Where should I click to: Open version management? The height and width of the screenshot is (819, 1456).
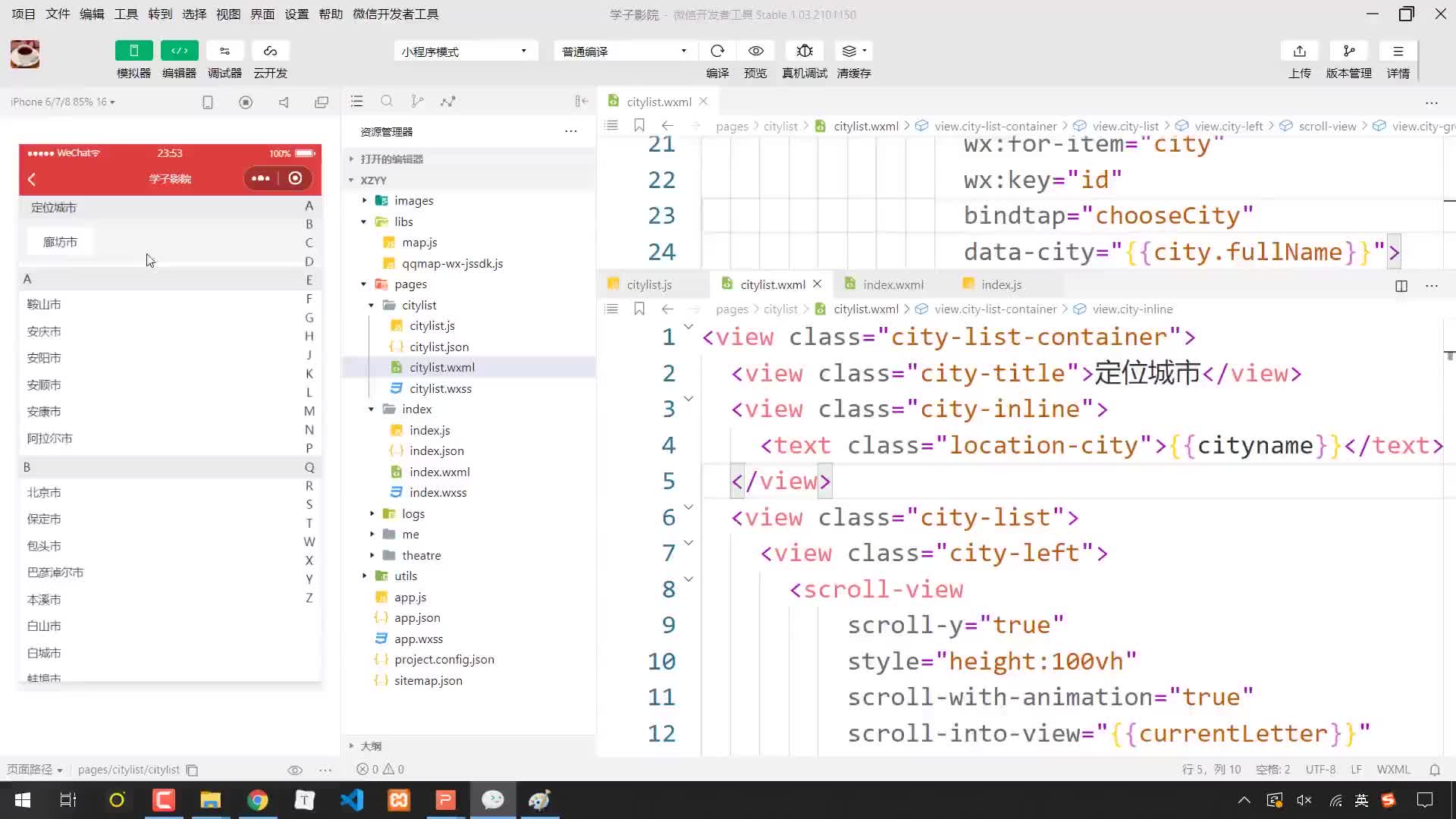click(1349, 51)
